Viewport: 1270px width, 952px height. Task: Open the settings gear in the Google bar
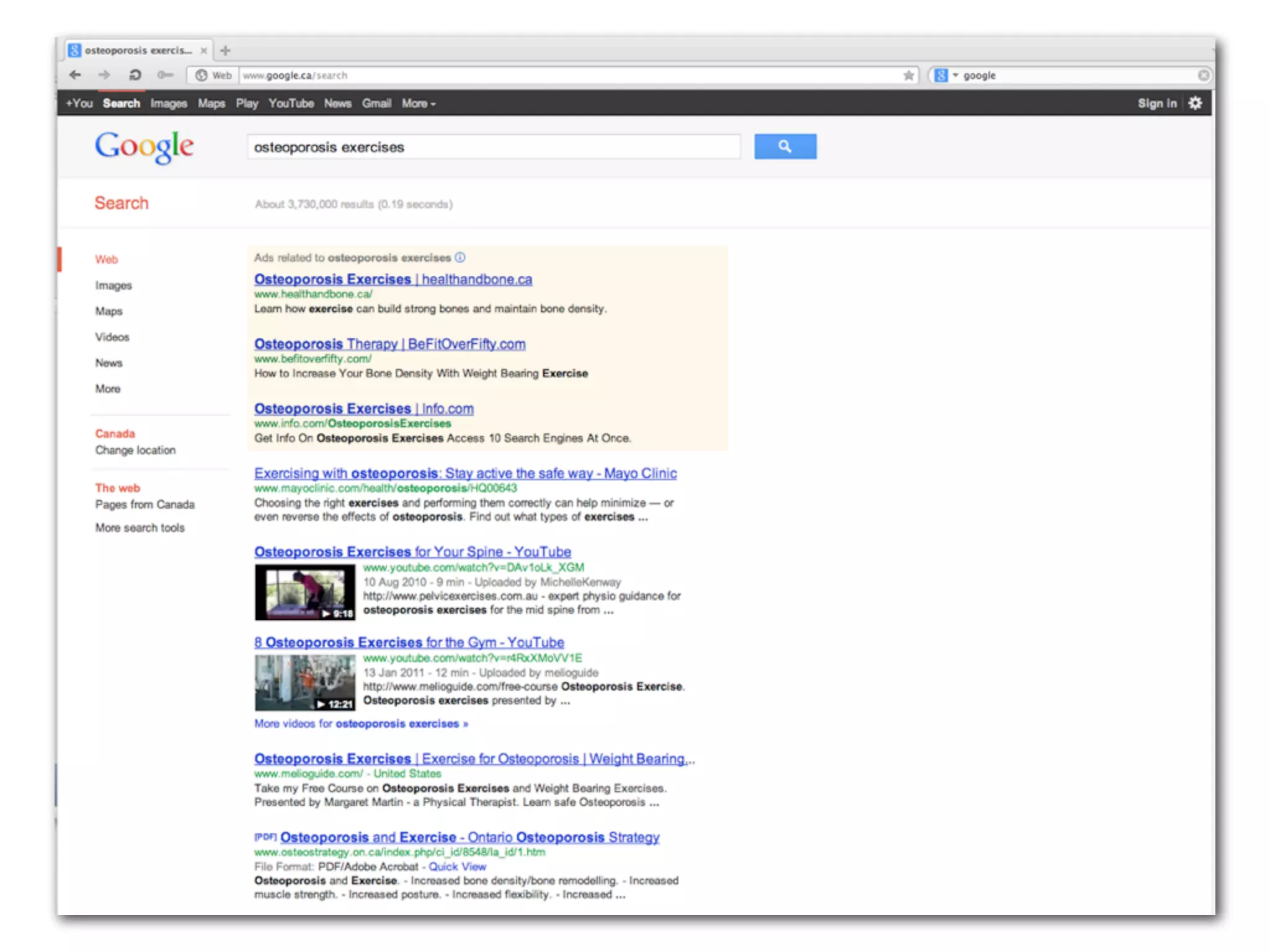point(1195,104)
